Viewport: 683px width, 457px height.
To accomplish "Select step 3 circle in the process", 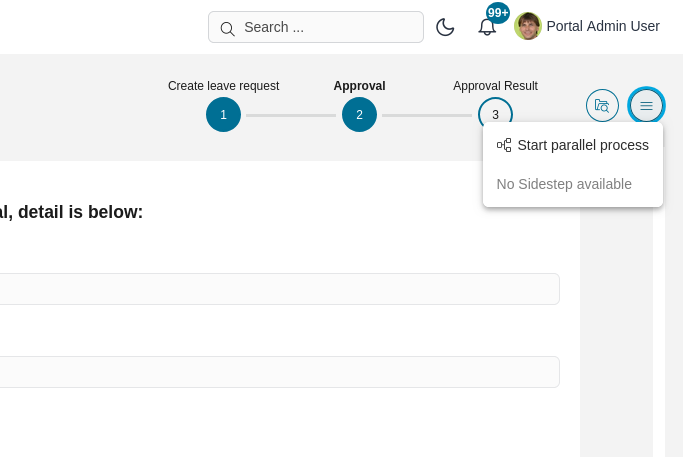I will 495,115.
